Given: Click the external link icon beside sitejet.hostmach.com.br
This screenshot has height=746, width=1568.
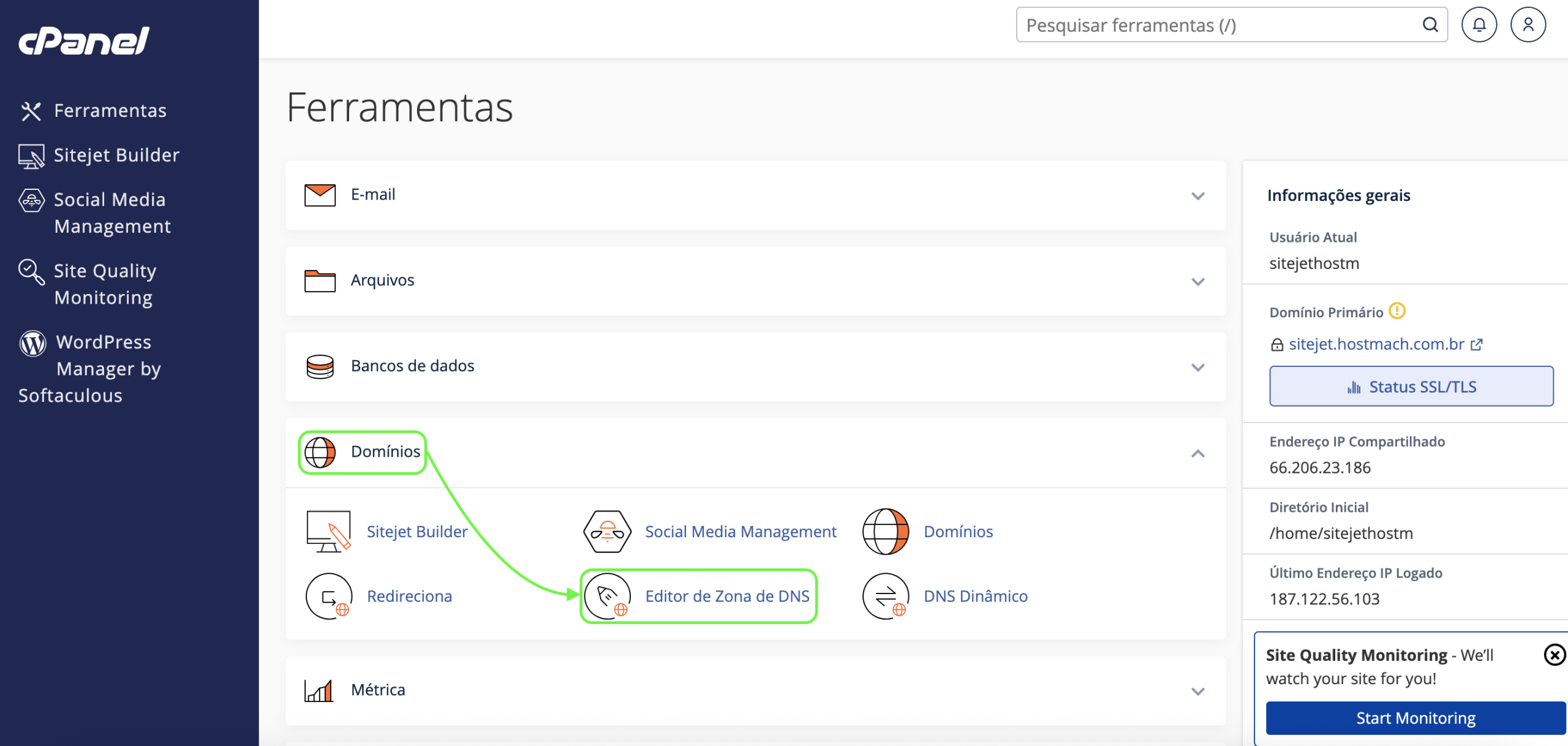Looking at the screenshot, I should click(1477, 344).
